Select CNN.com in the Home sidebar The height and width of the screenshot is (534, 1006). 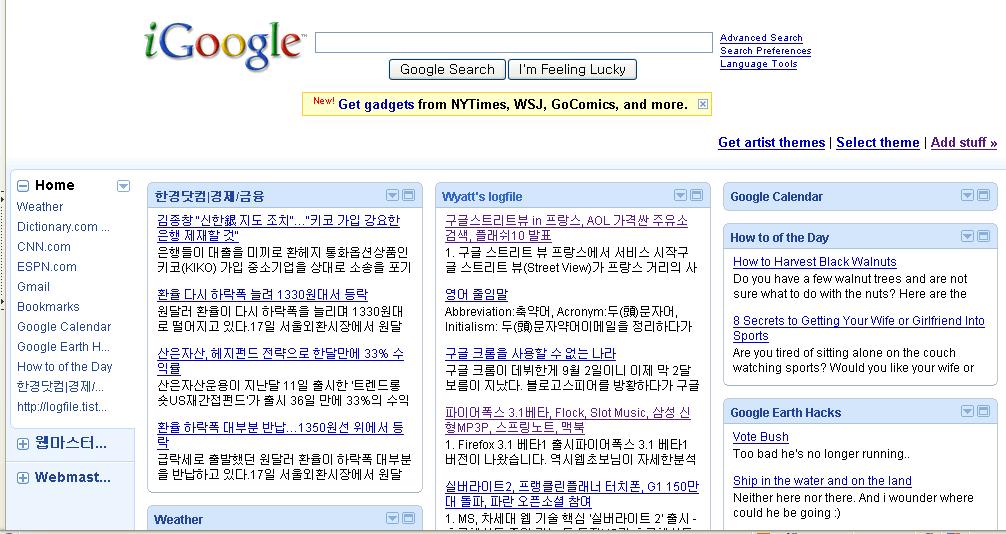click(44, 246)
